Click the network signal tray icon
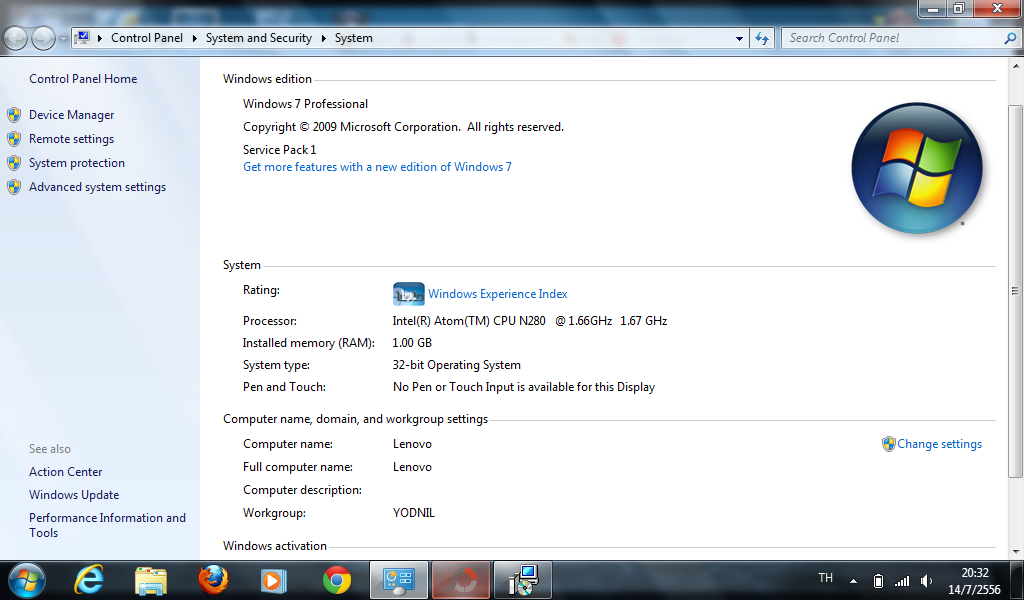The image size is (1024, 600). pos(902,580)
